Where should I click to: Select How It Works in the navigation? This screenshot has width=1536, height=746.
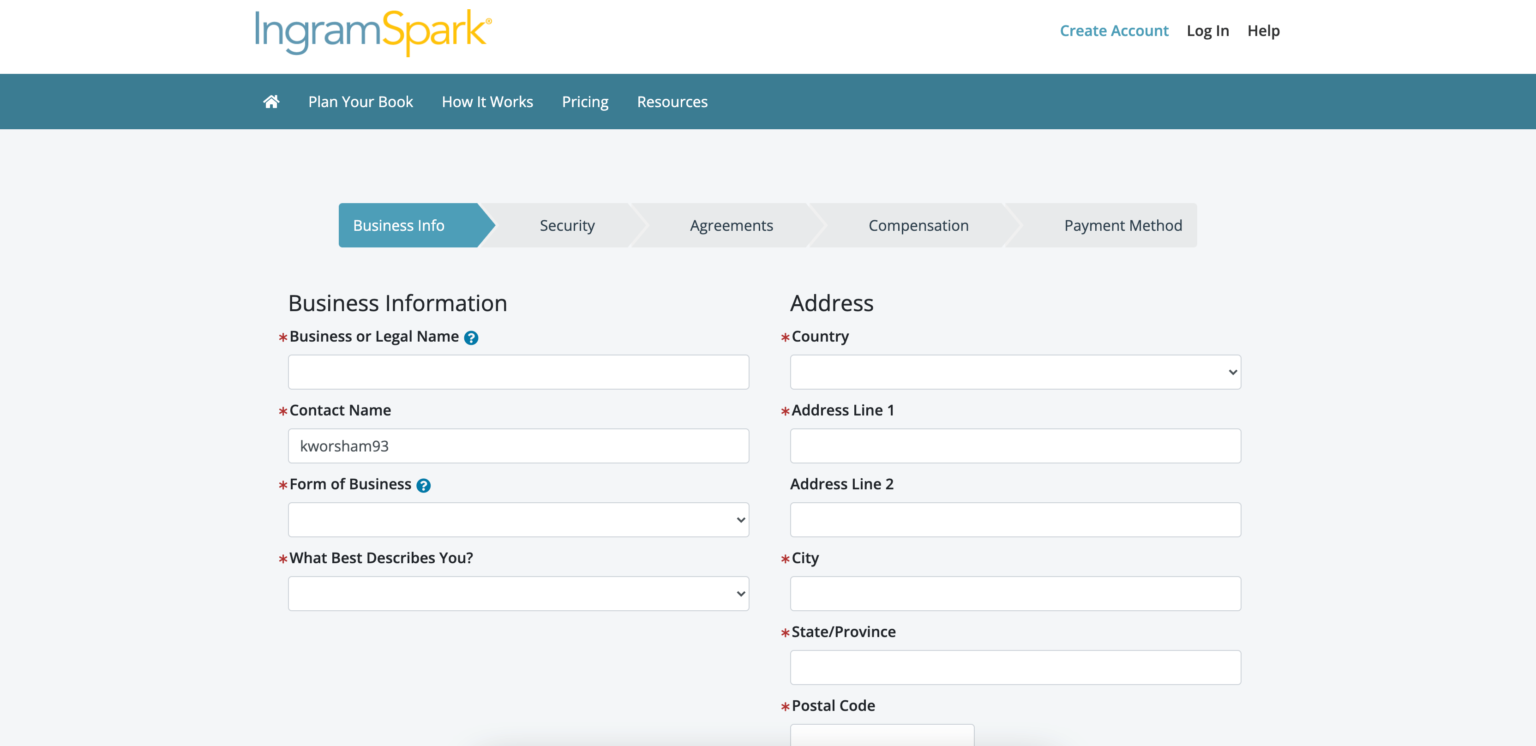[x=487, y=101]
